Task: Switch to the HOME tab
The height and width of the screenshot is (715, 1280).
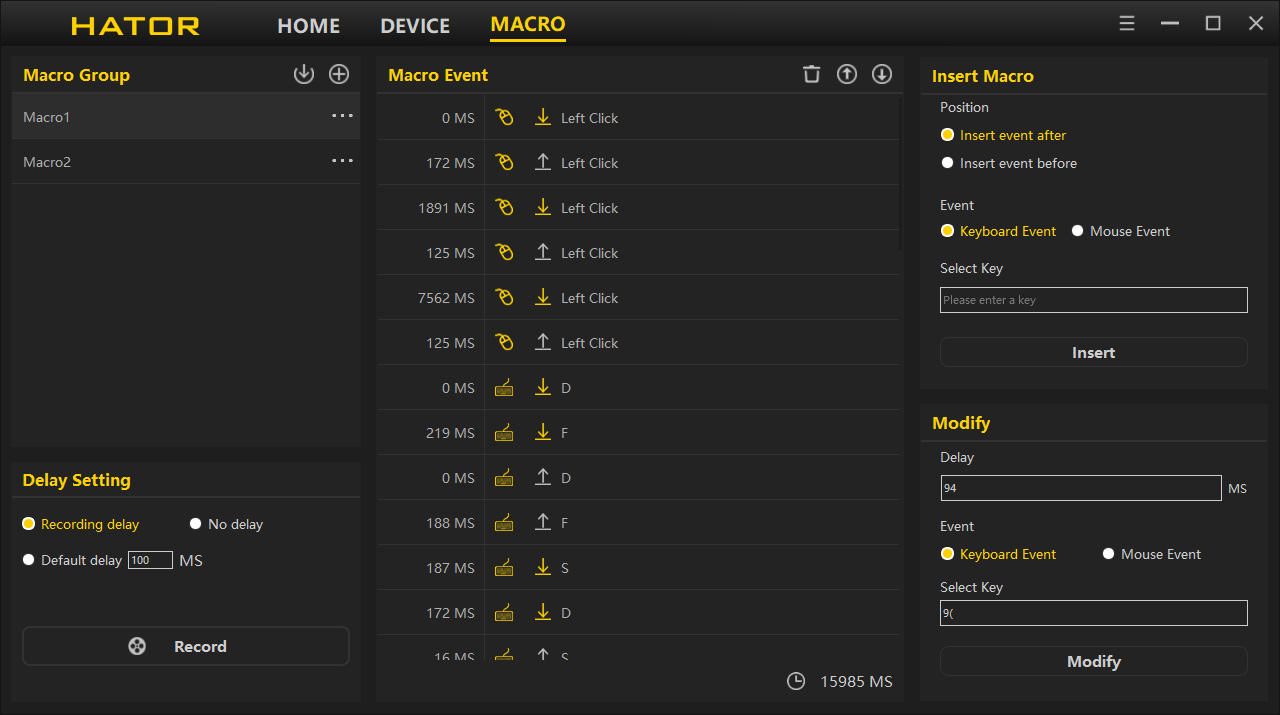Action: 308,26
